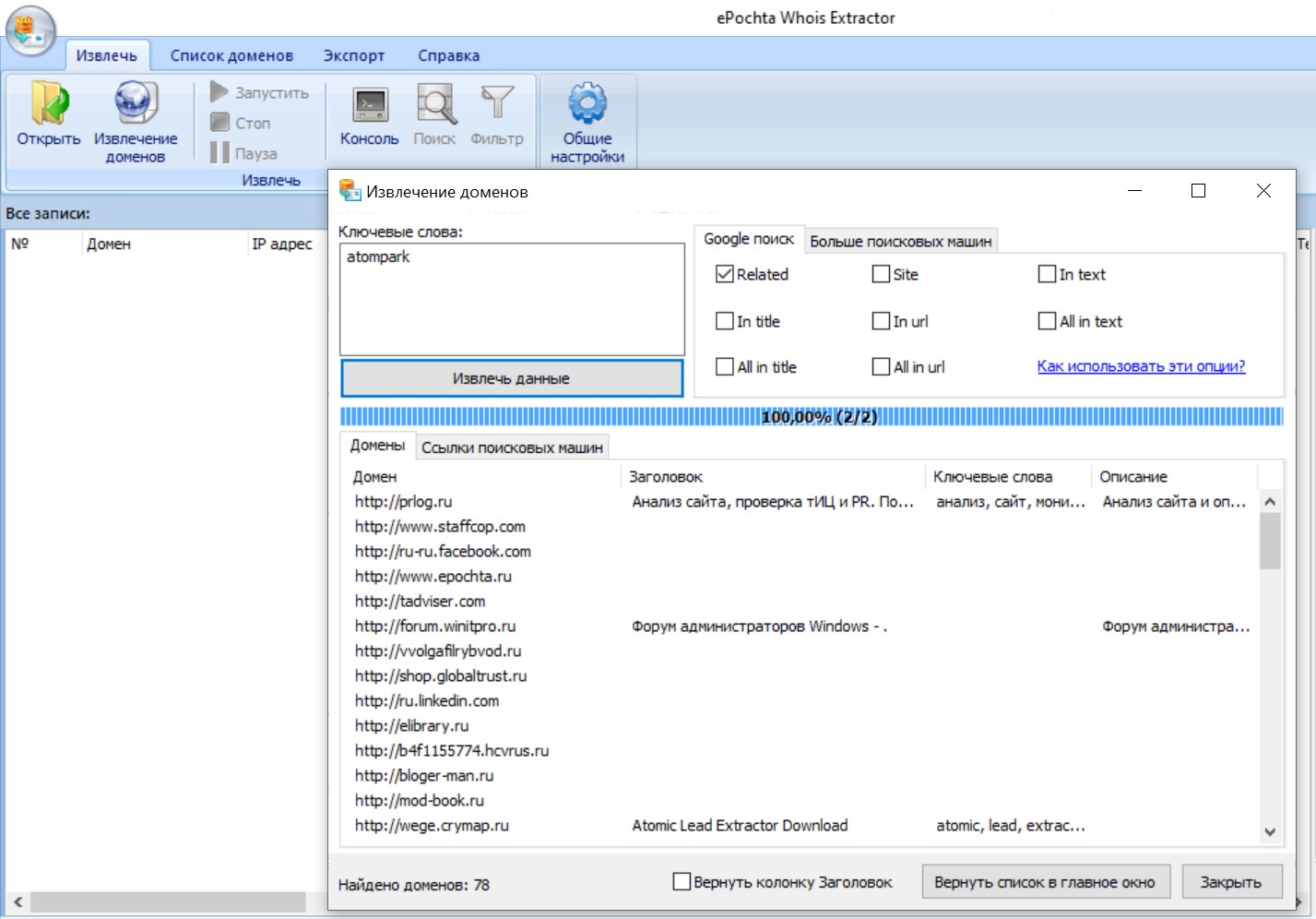Tick the In text checkbox
This screenshot has width=1316, height=919.
(x=1047, y=274)
